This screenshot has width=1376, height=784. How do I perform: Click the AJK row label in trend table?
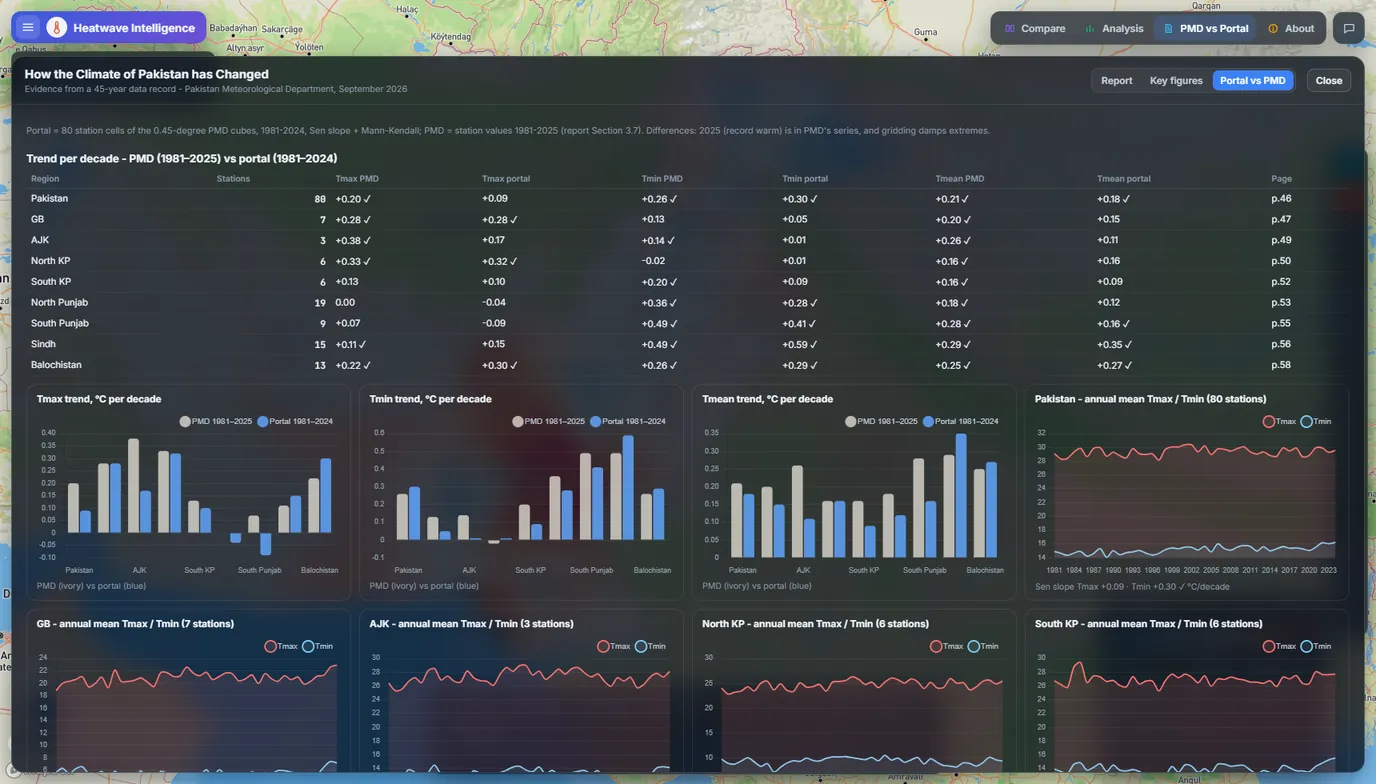(40, 240)
